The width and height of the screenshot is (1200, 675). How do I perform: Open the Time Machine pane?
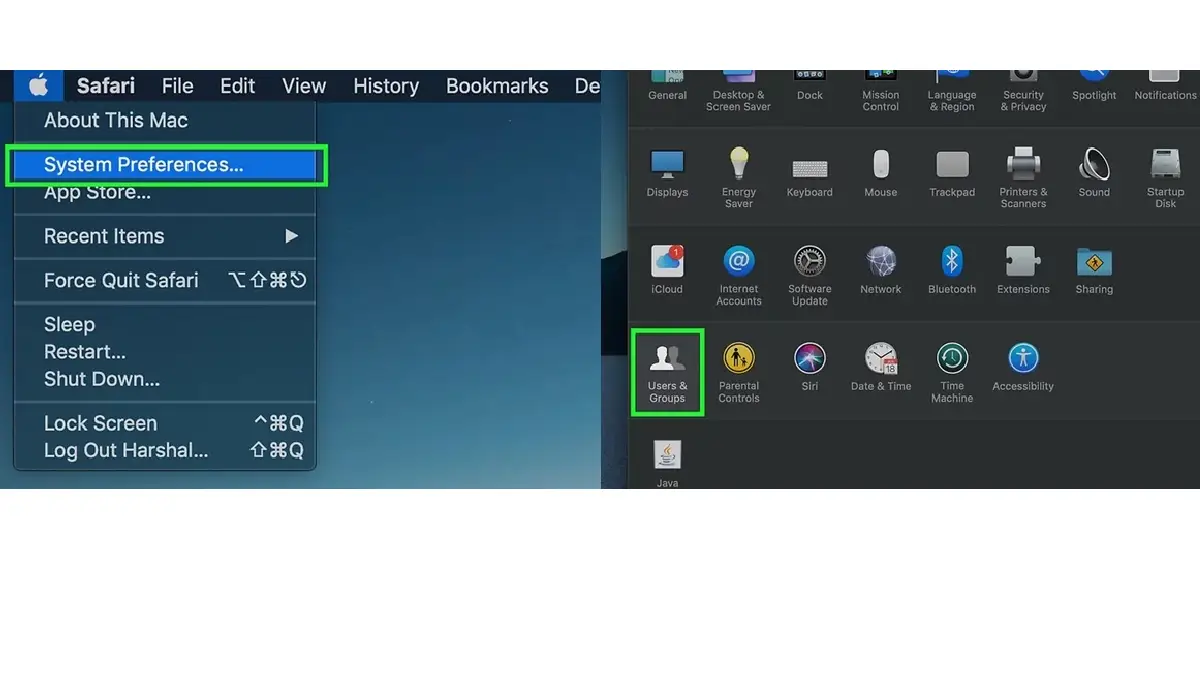click(952, 371)
